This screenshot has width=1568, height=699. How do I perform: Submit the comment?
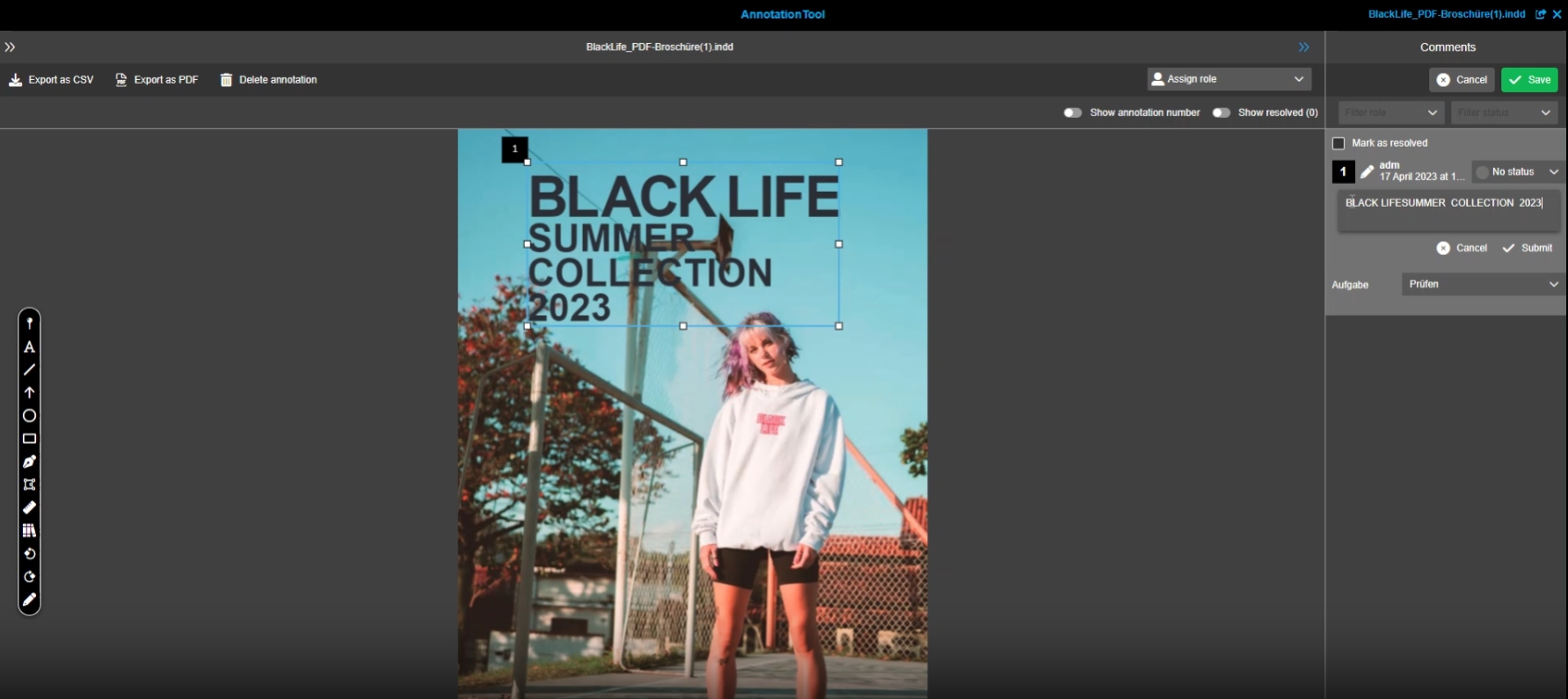[1528, 248]
